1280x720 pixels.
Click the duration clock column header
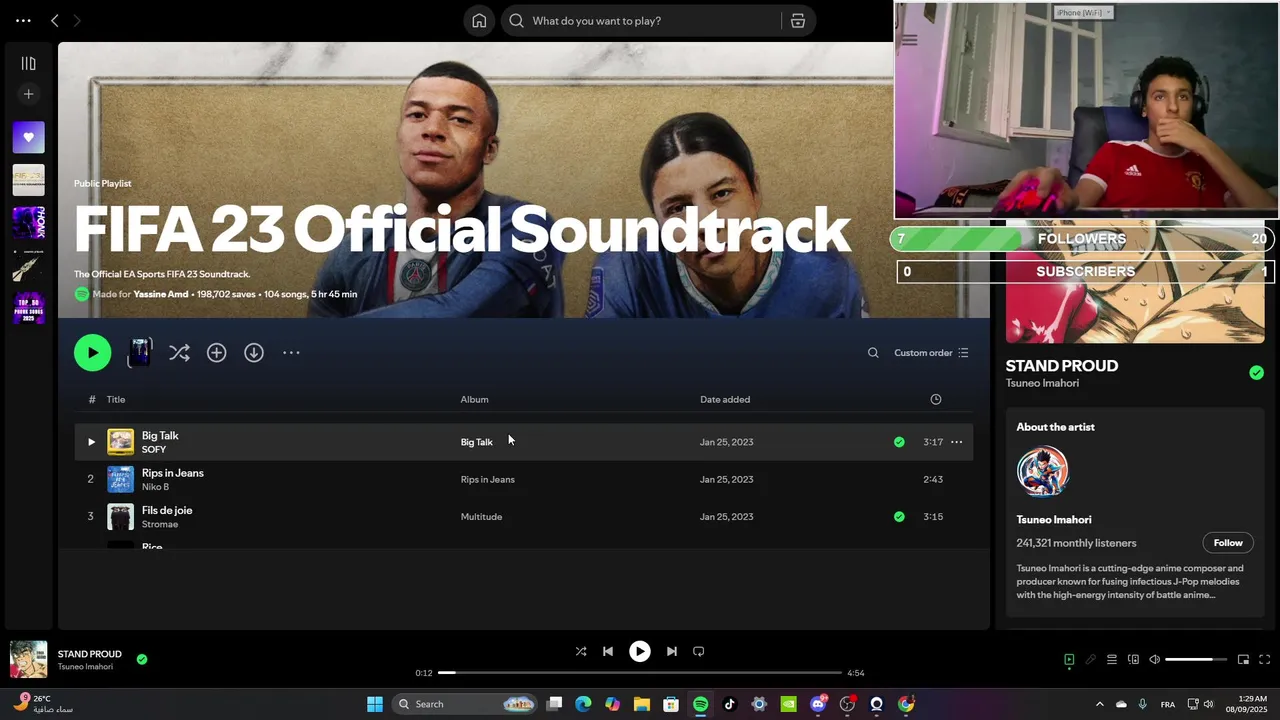coord(936,400)
